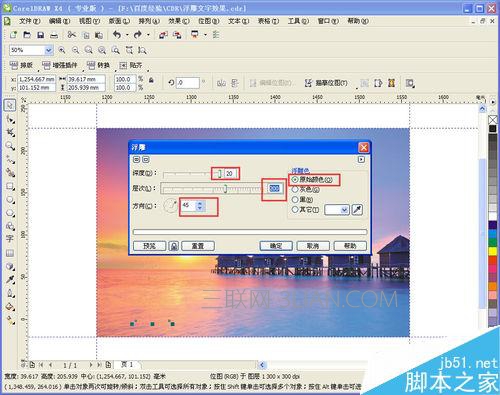Select 其它 radio button

[x=295, y=210]
